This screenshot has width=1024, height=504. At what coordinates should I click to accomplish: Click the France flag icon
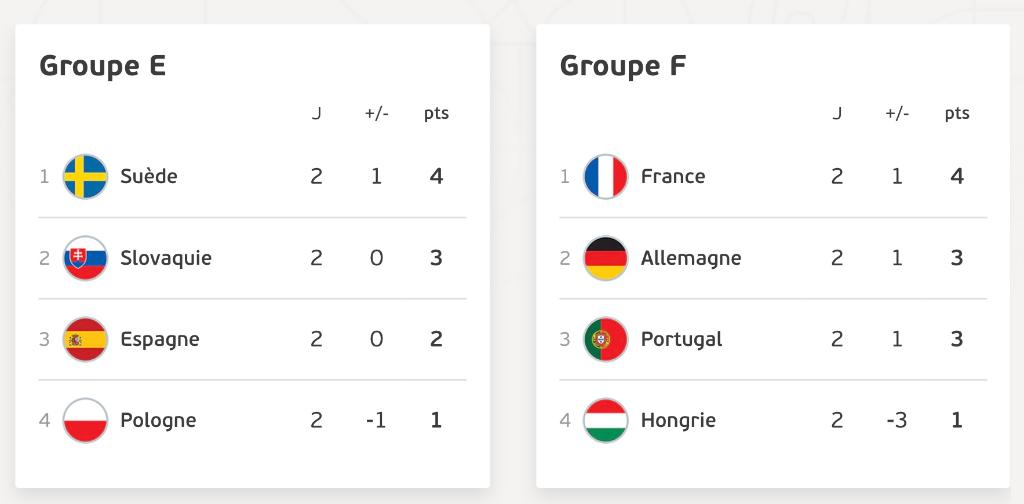pos(605,176)
